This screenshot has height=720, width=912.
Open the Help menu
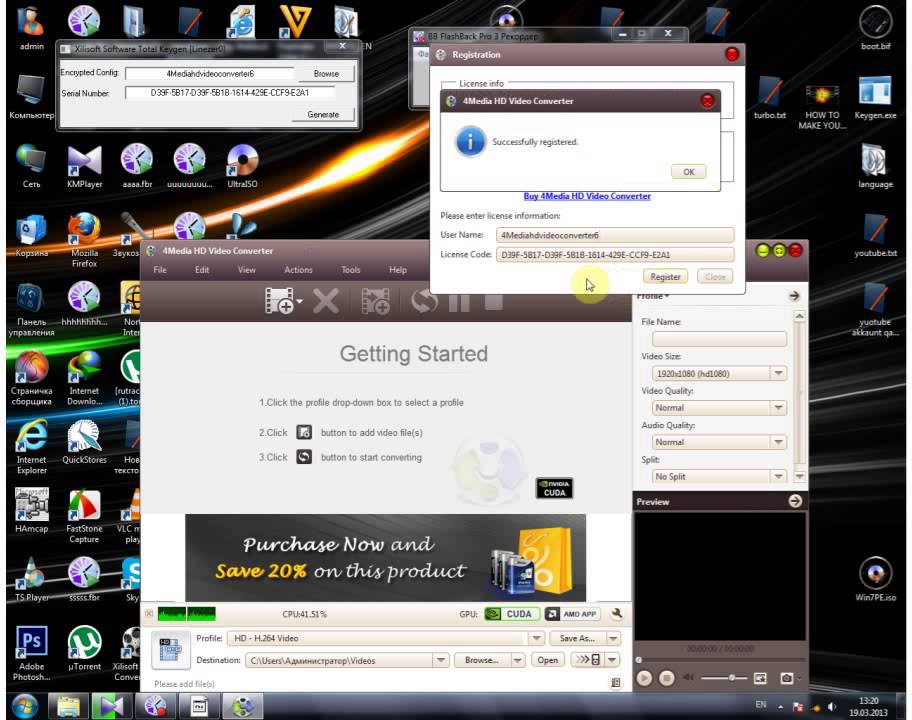(398, 270)
